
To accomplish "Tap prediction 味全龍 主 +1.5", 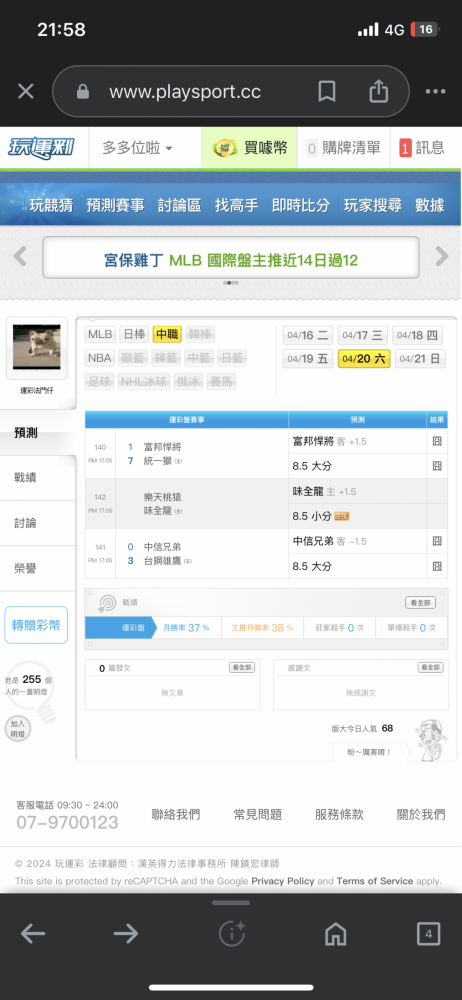I will [x=324, y=491].
